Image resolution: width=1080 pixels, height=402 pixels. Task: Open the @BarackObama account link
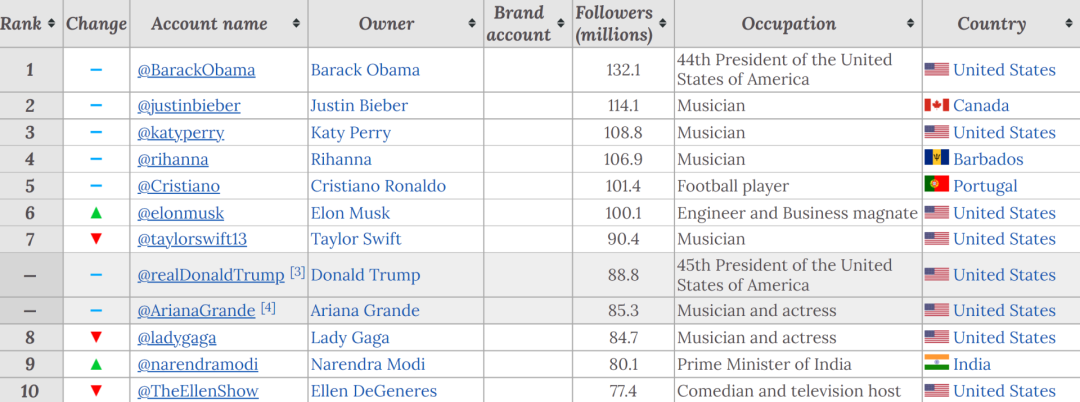196,70
